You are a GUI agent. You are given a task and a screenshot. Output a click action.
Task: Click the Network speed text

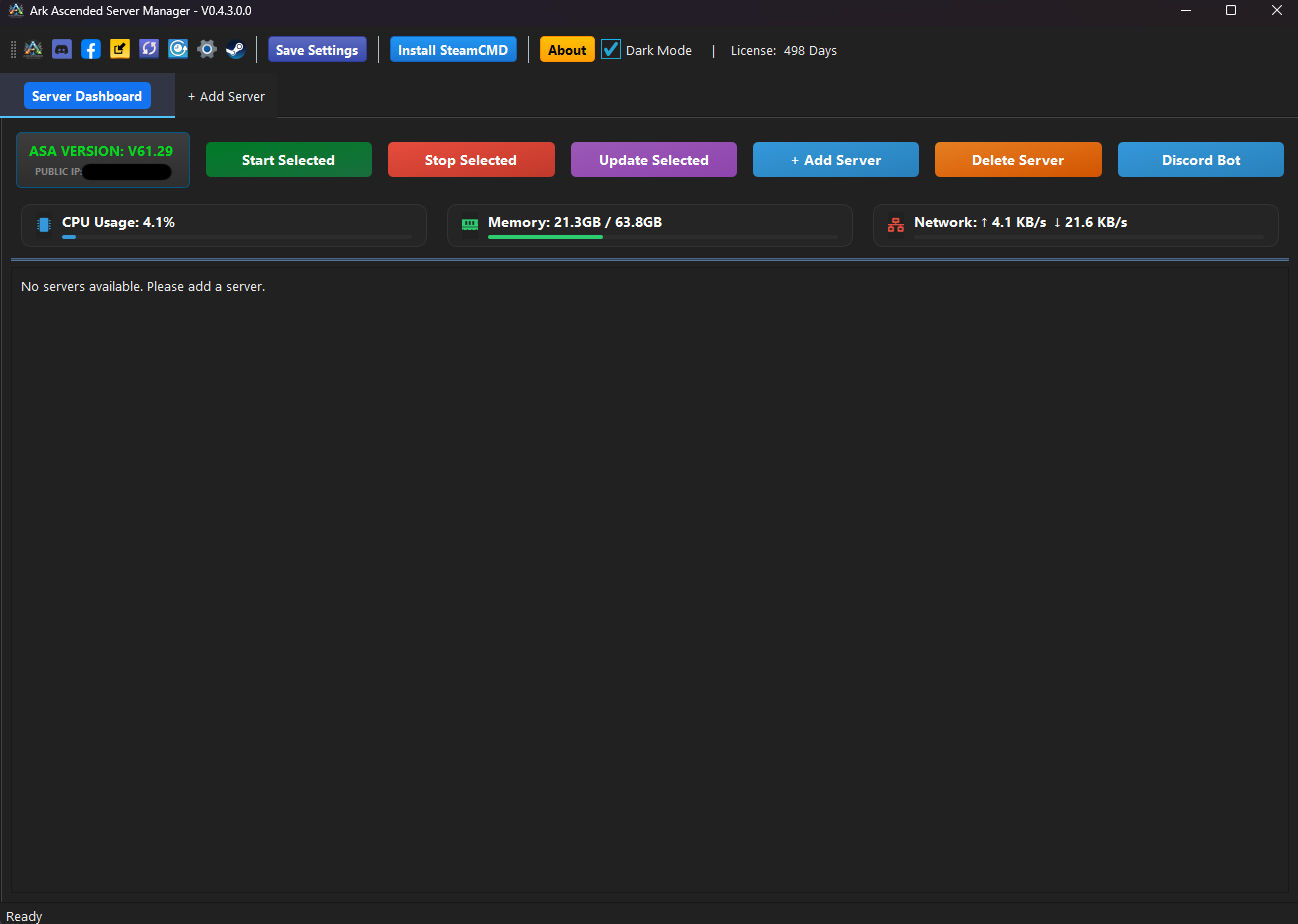1021,222
